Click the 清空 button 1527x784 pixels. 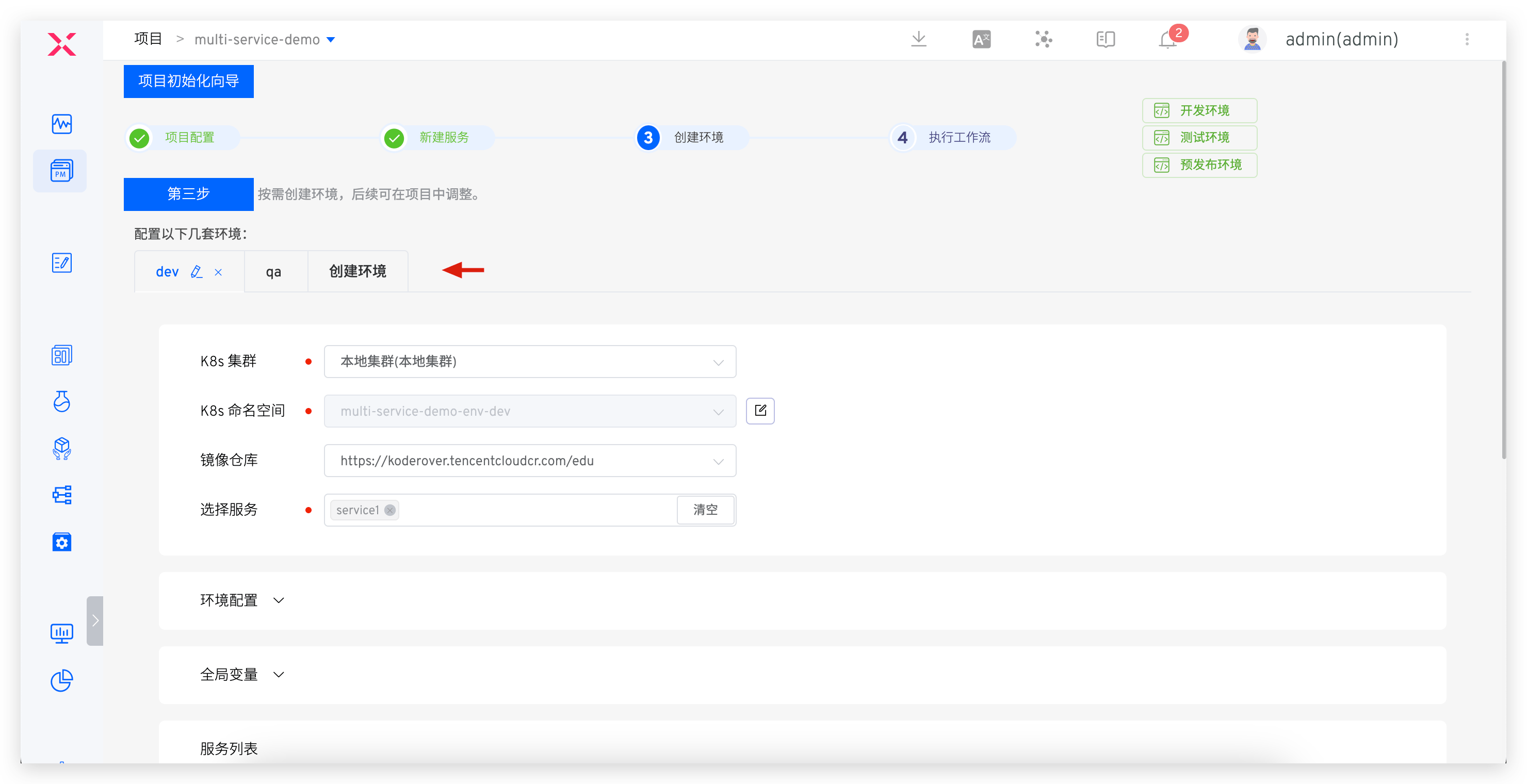pos(705,510)
